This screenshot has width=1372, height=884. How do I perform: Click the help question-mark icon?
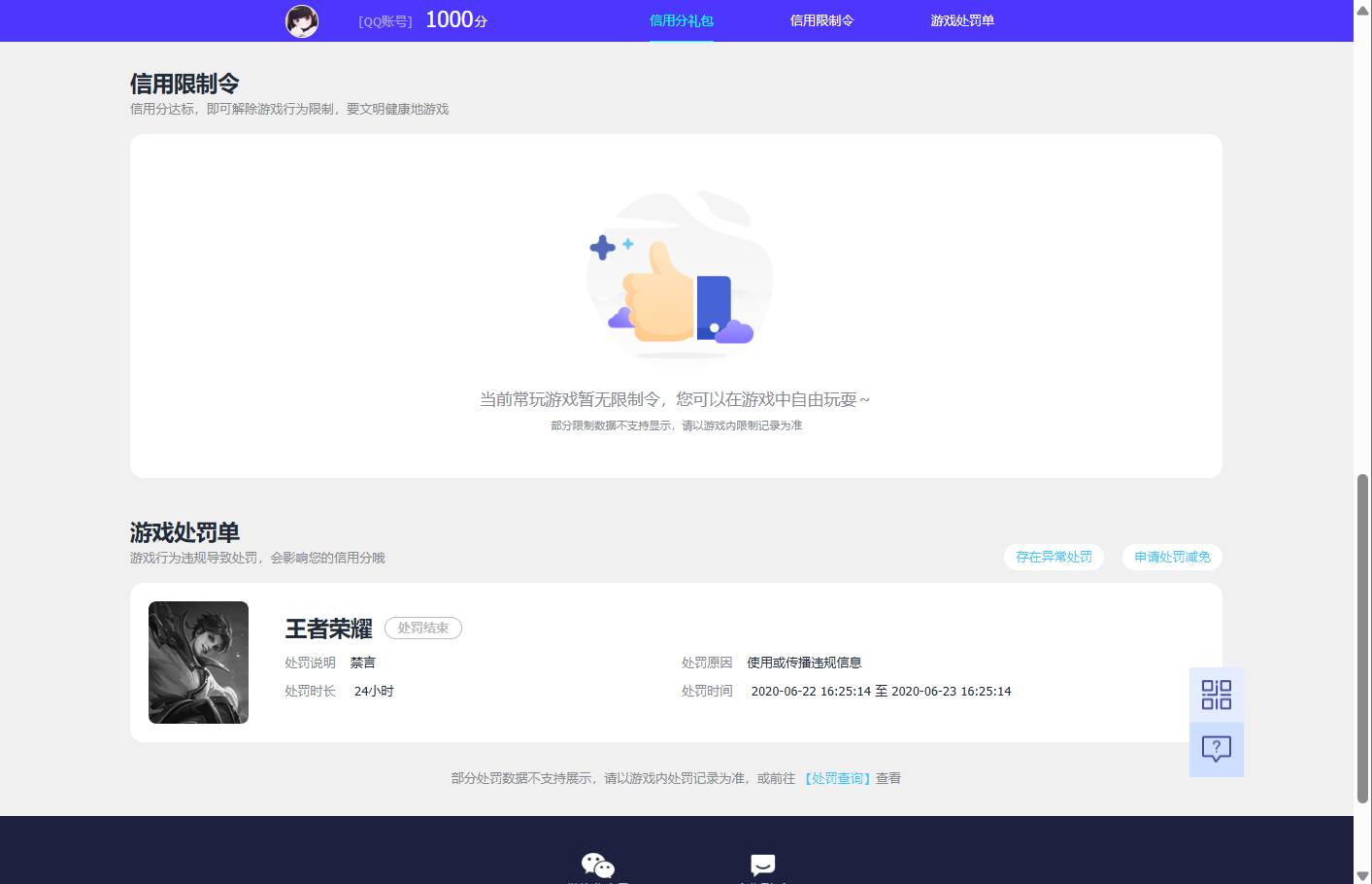[x=1216, y=749]
